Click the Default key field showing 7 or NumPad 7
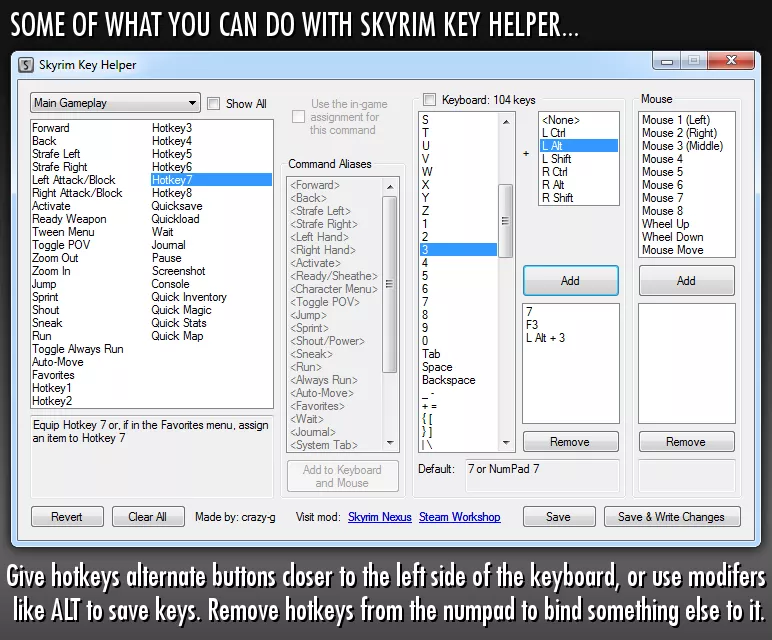The image size is (772, 640). (542, 476)
